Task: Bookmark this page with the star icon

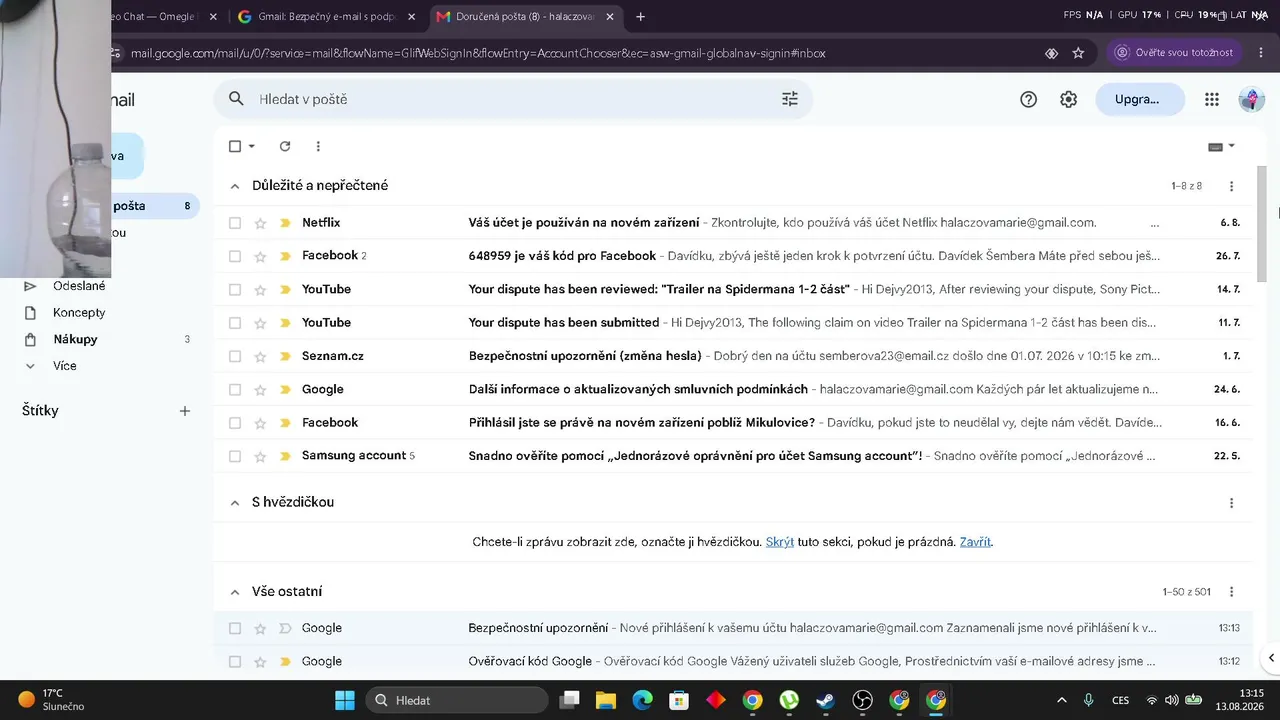Action: pyautogui.click(x=1078, y=53)
